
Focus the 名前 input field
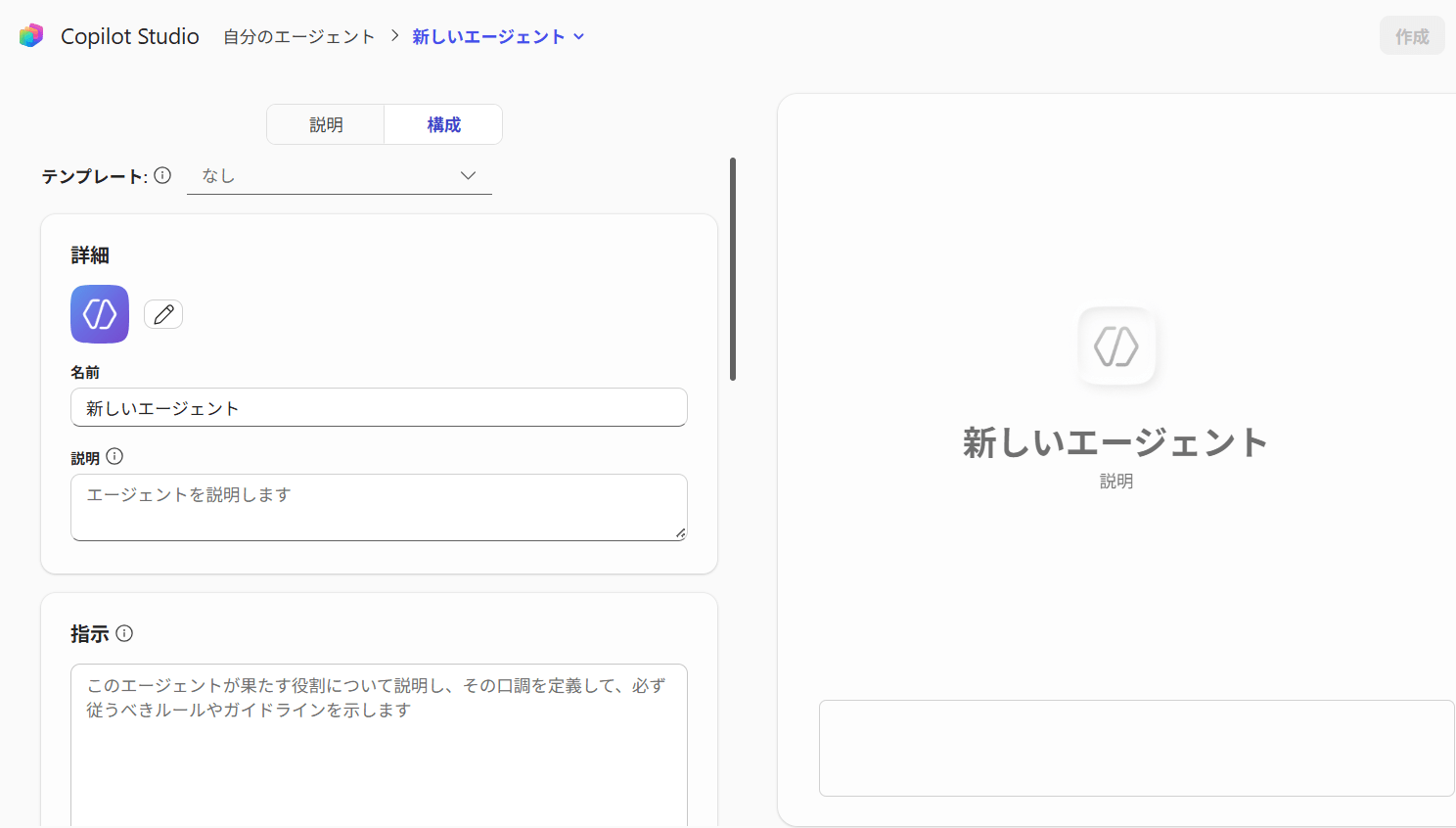click(379, 408)
